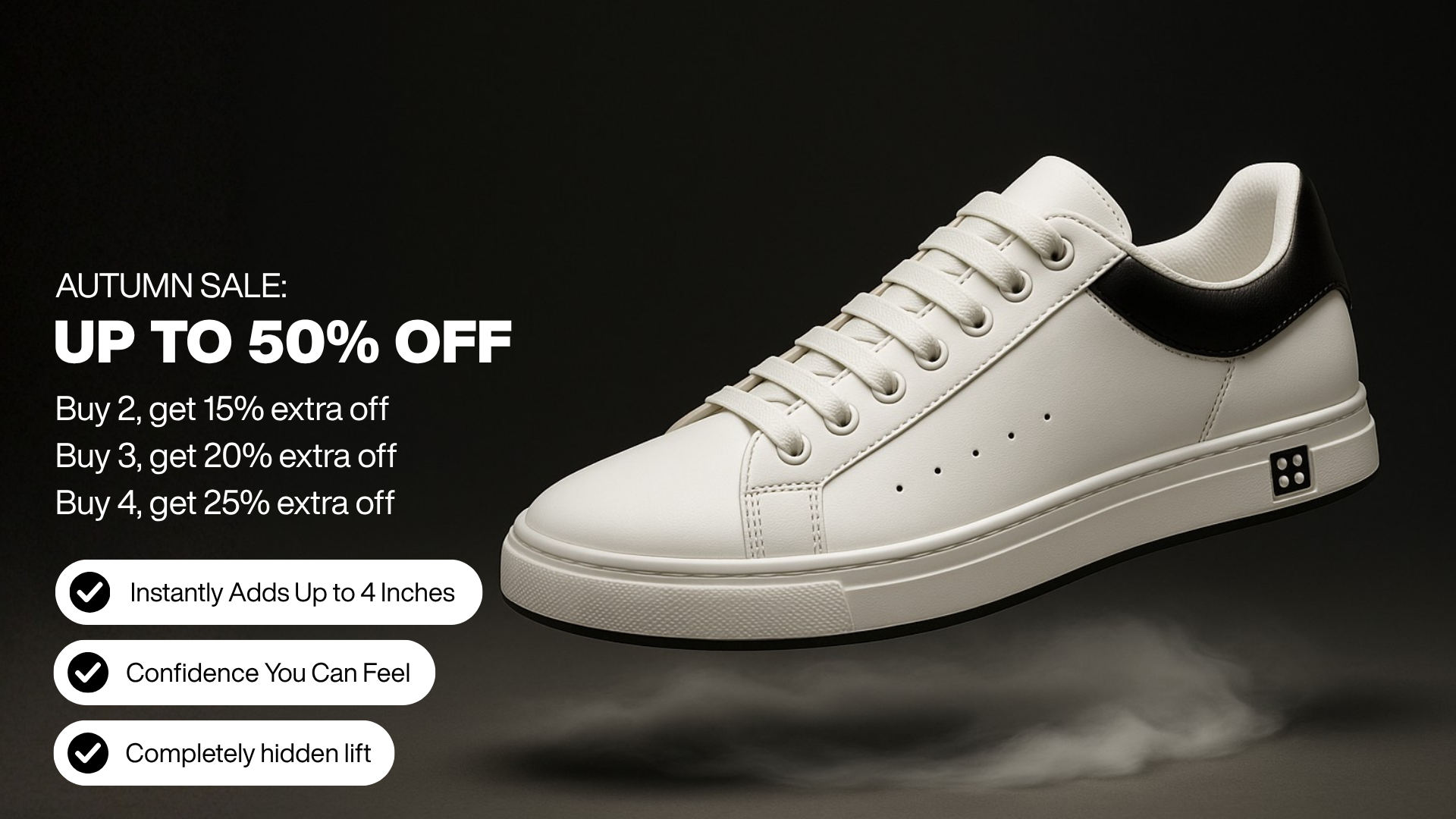Select the Completely hidden lift pill
The image size is (1456, 819).
pos(224,753)
